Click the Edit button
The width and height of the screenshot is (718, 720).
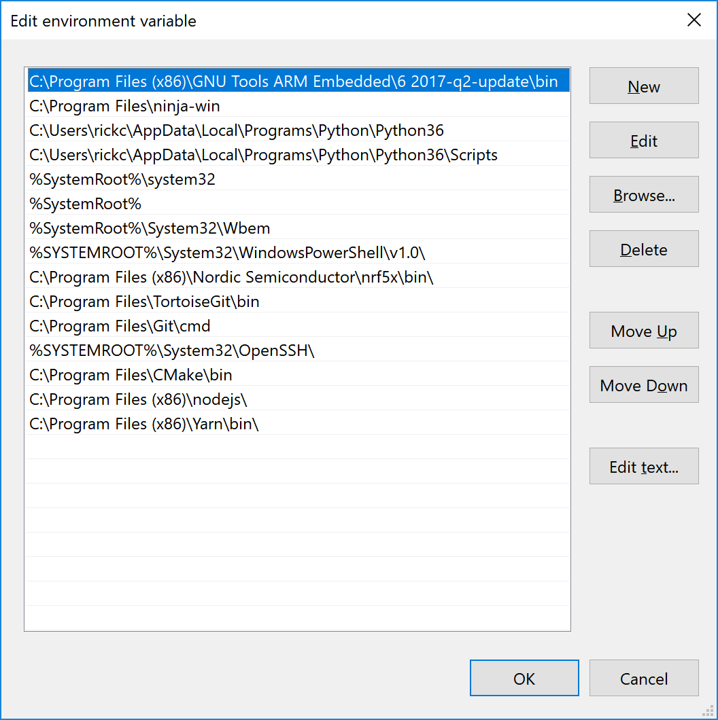click(644, 140)
